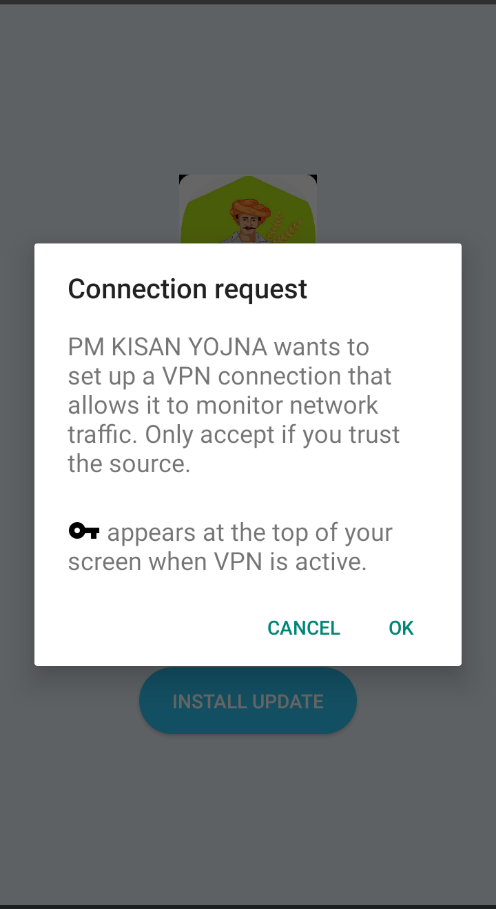Tap CANCEL to reject the connection request

pos(304,628)
